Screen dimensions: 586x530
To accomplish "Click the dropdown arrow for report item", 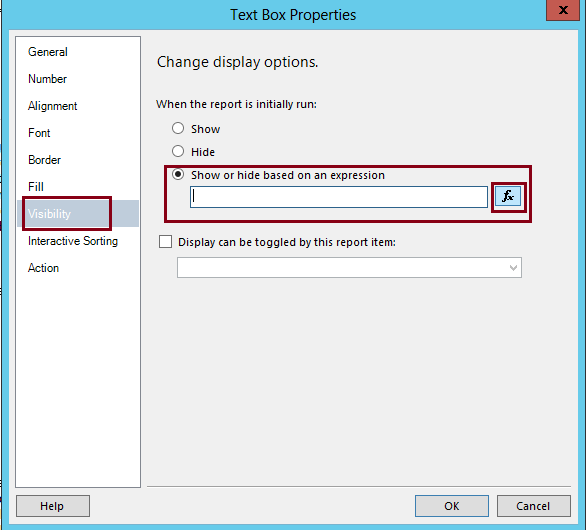I will point(513,268).
